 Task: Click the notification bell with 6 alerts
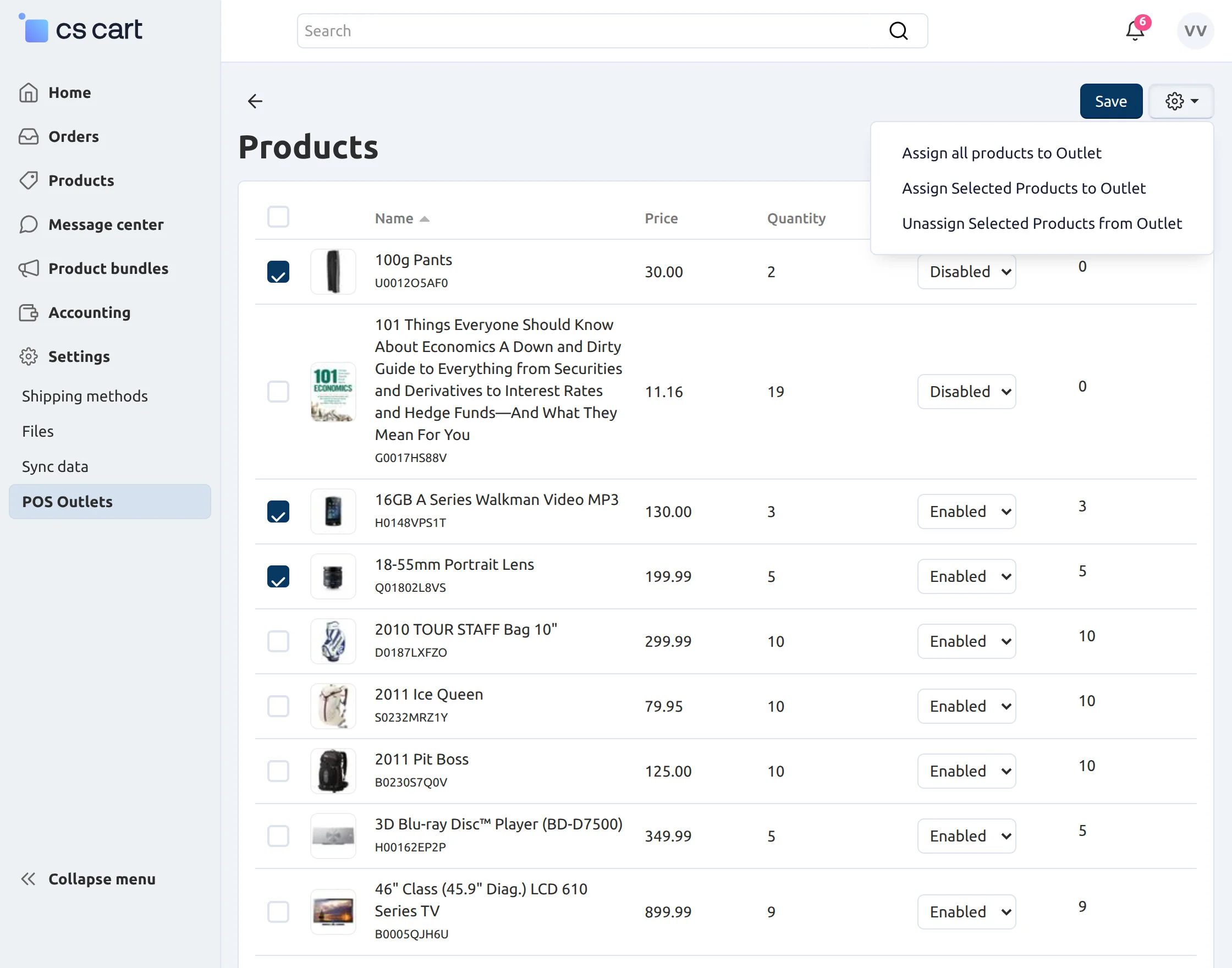(1134, 31)
